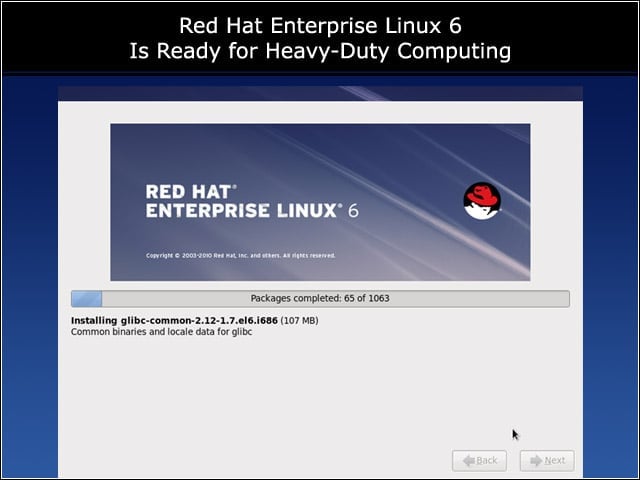Select the 'Packages completed: 65 of 1063' text
Image resolution: width=640 pixels, height=480 pixels.
pos(320,298)
